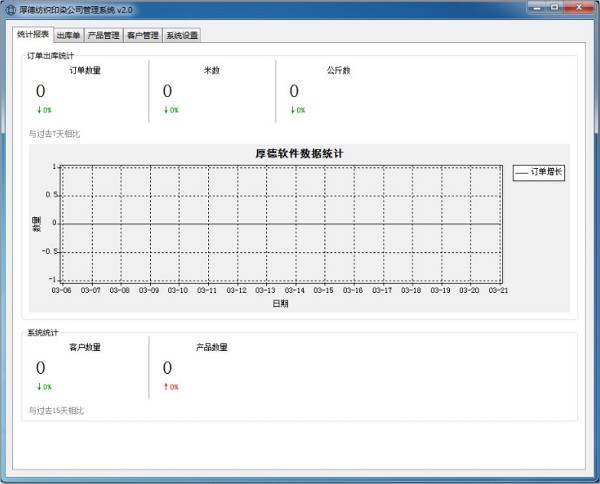
Task: Click the app icon in the title bar
Action: click(x=10, y=9)
